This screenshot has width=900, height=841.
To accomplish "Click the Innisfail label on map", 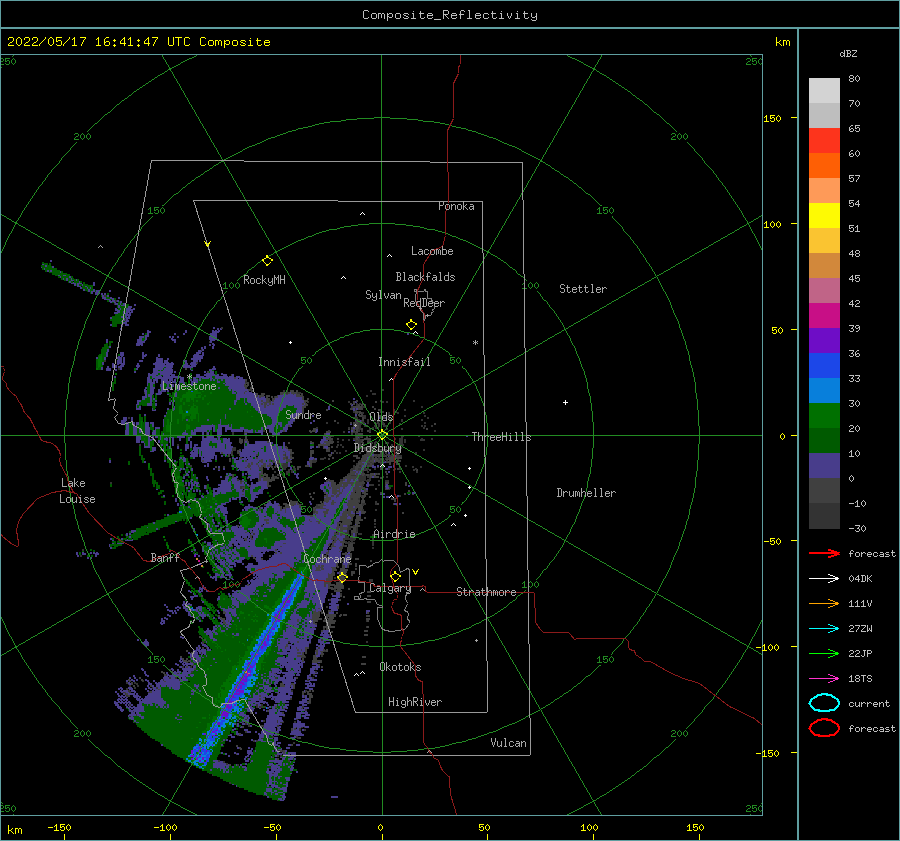I will [404, 362].
